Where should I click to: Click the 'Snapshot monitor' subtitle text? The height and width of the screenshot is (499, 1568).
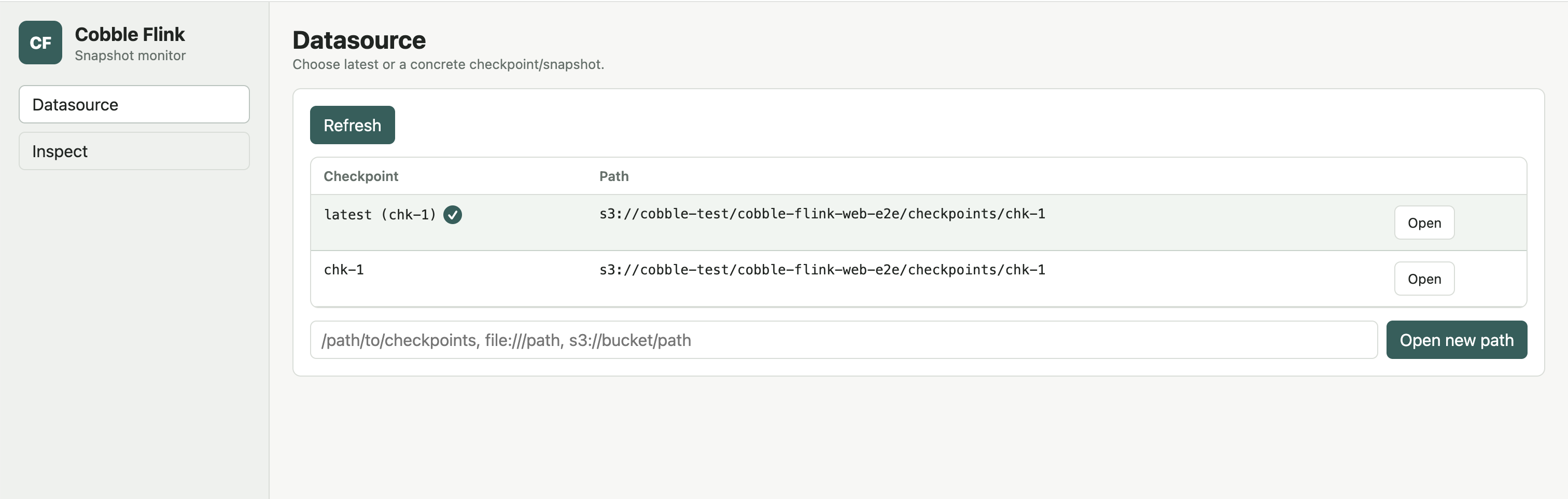pos(130,56)
